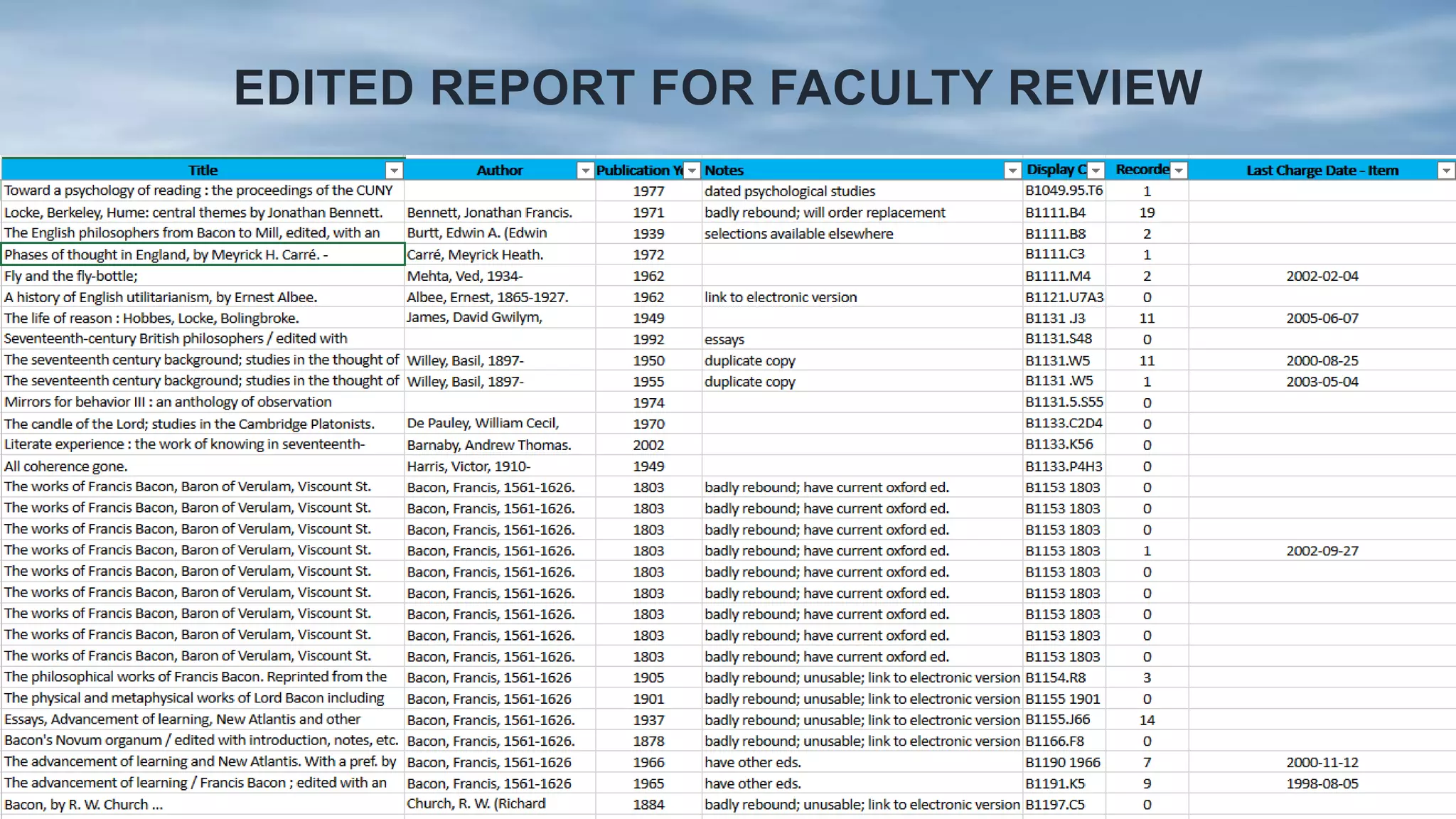Select author cell 'De Pauley, William Cecil,'
Image resolution: width=1456 pixels, height=819 pixels.
pyautogui.click(x=500, y=424)
